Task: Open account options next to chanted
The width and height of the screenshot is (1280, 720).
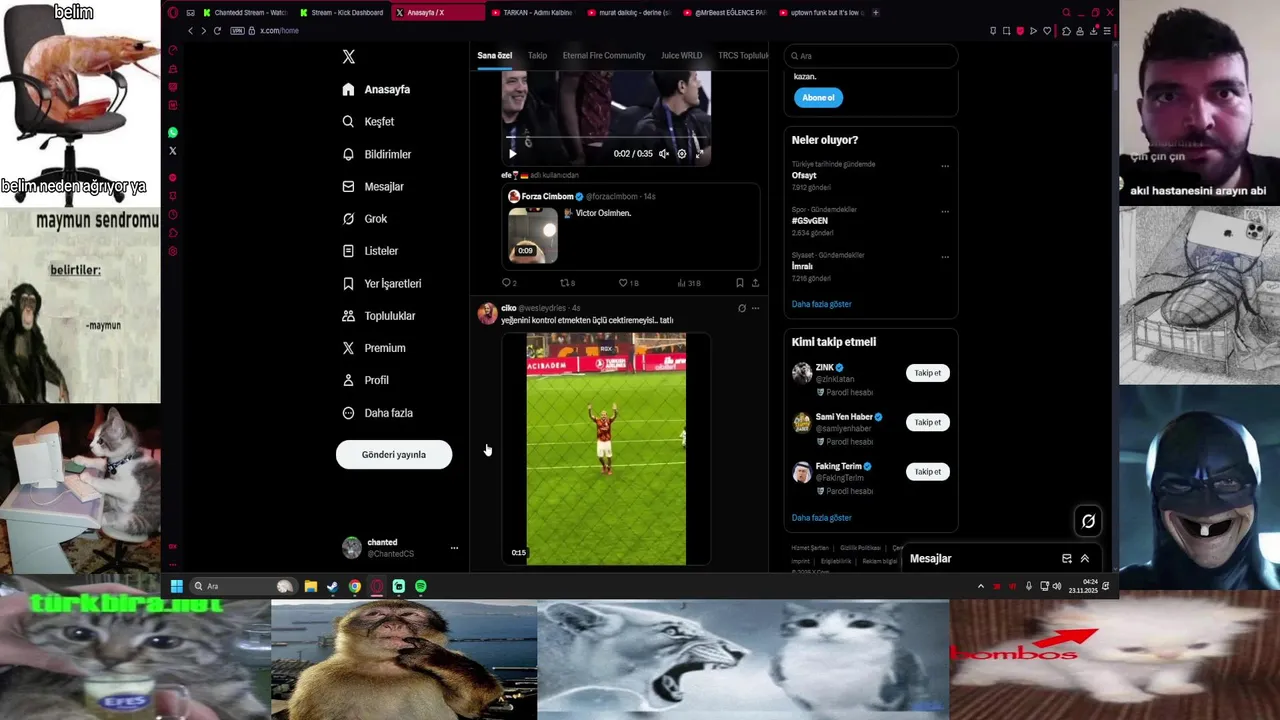Action: pos(454,548)
